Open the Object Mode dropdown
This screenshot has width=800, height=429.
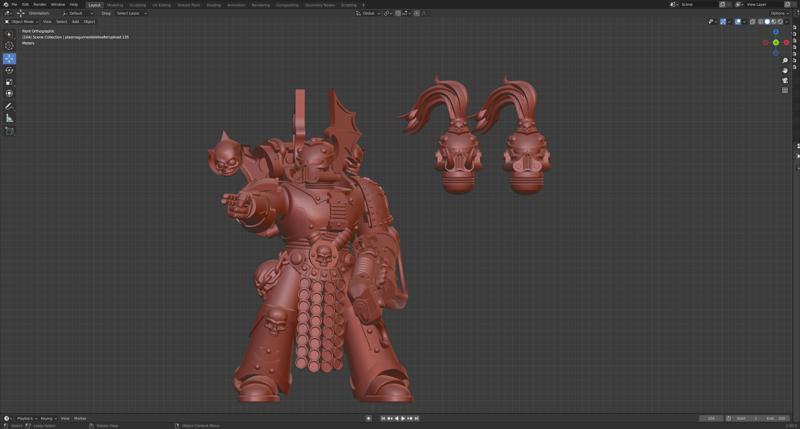21,21
